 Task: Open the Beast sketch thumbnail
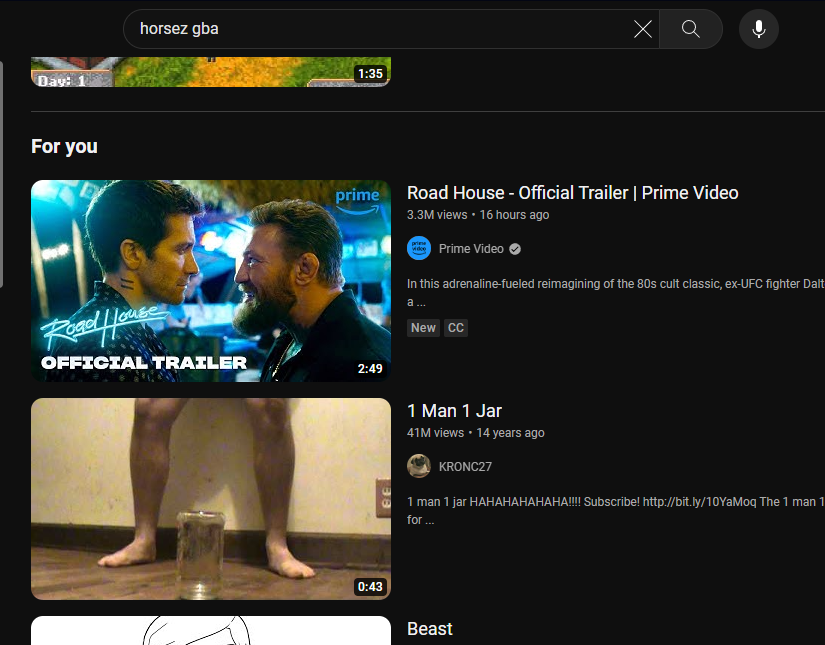click(211, 630)
